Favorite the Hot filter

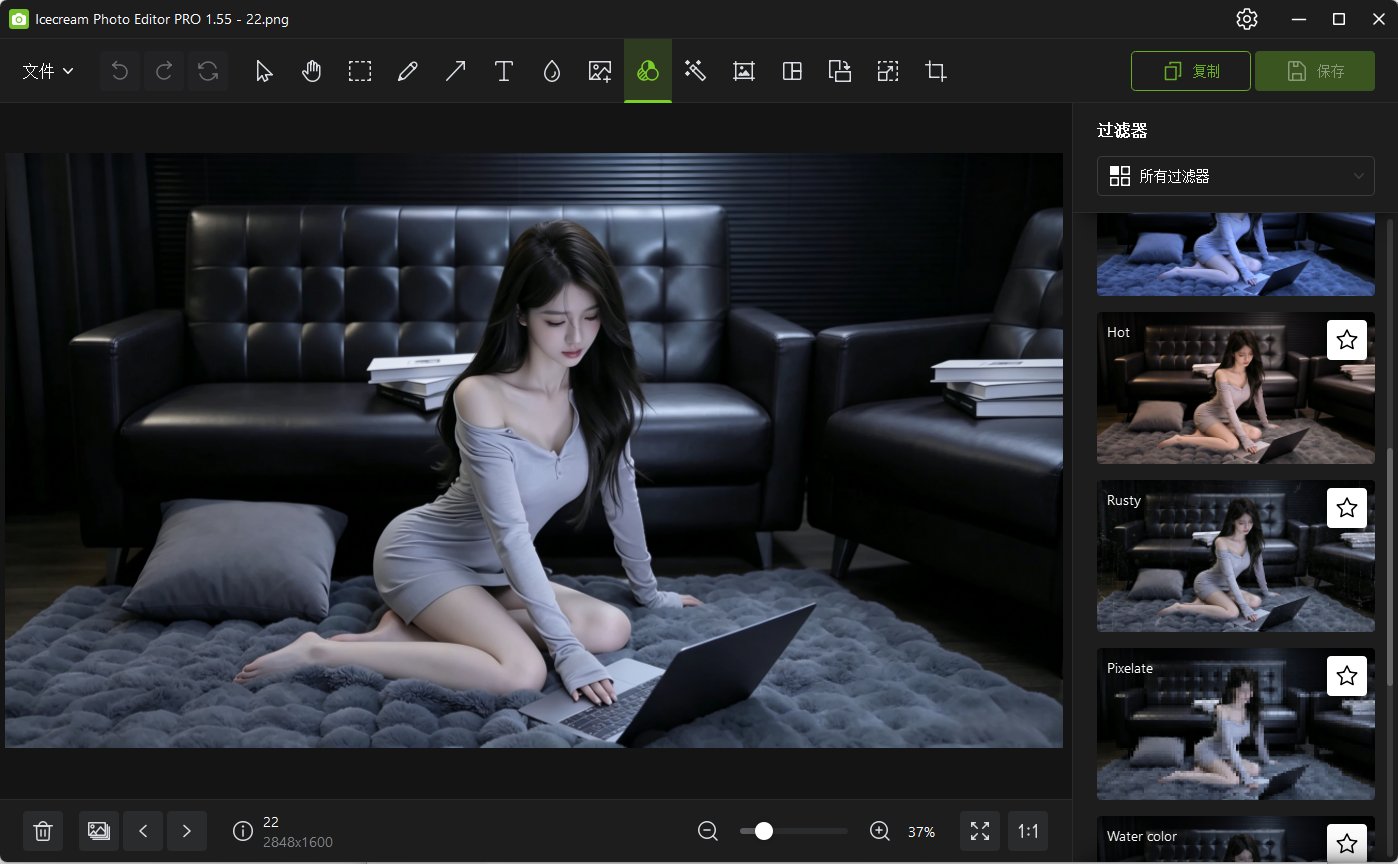click(x=1347, y=340)
